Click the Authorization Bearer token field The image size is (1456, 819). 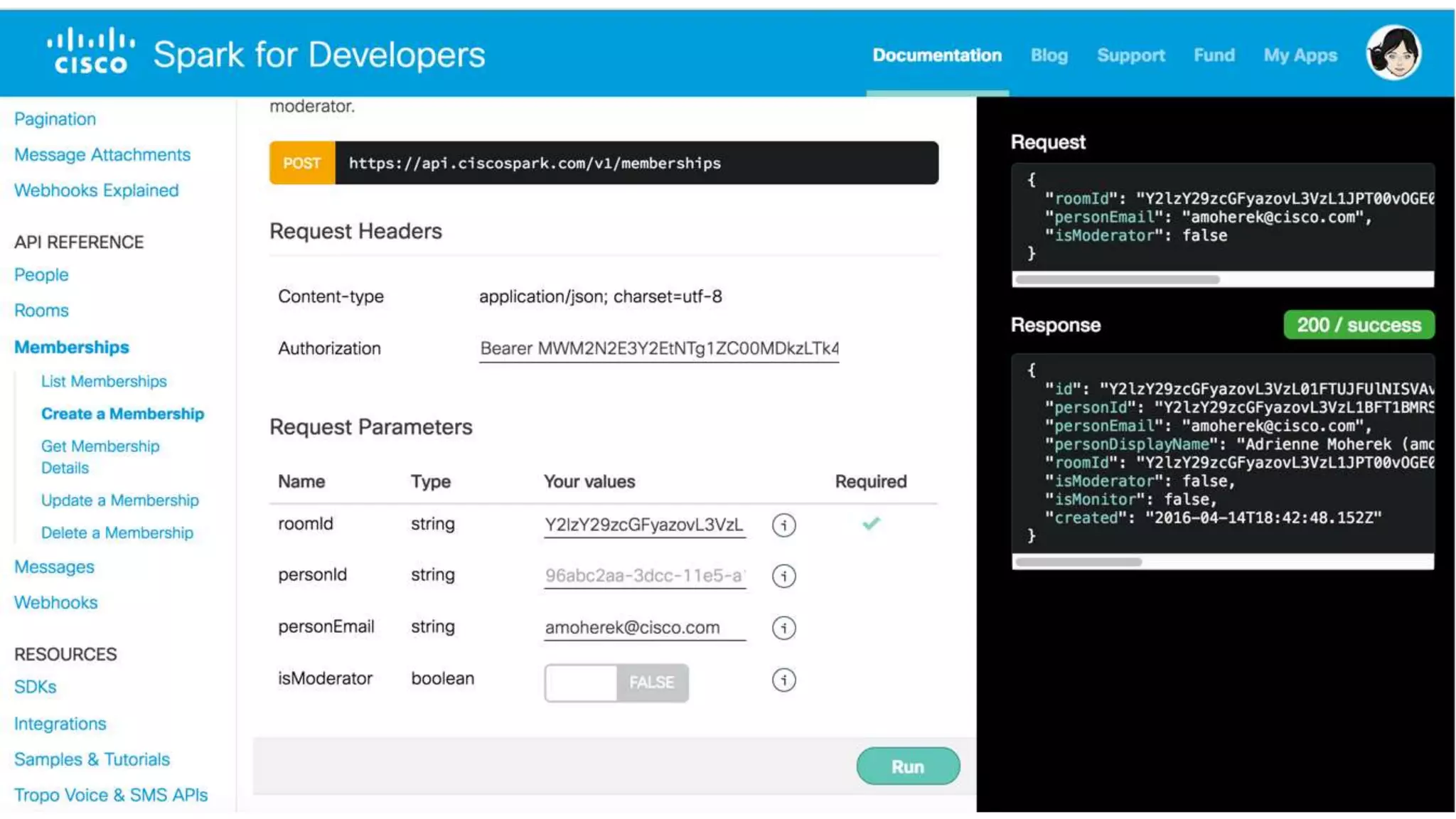pyautogui.click(x=658, y=348)
